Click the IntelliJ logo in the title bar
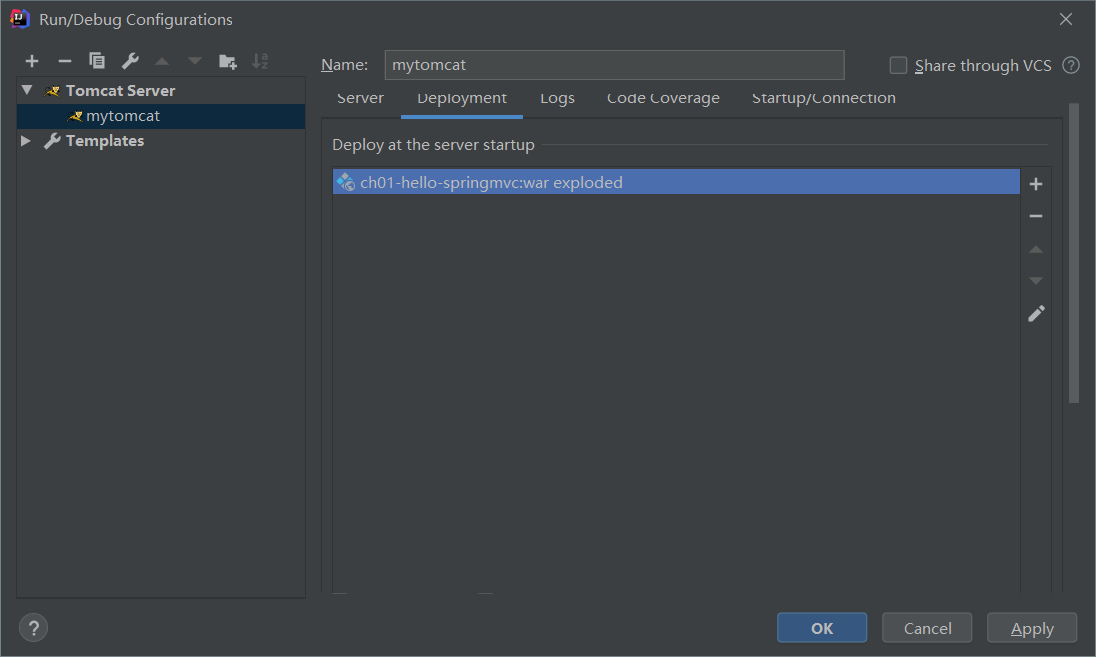This screenshot has height=657, width=1096. pos(20,19)
